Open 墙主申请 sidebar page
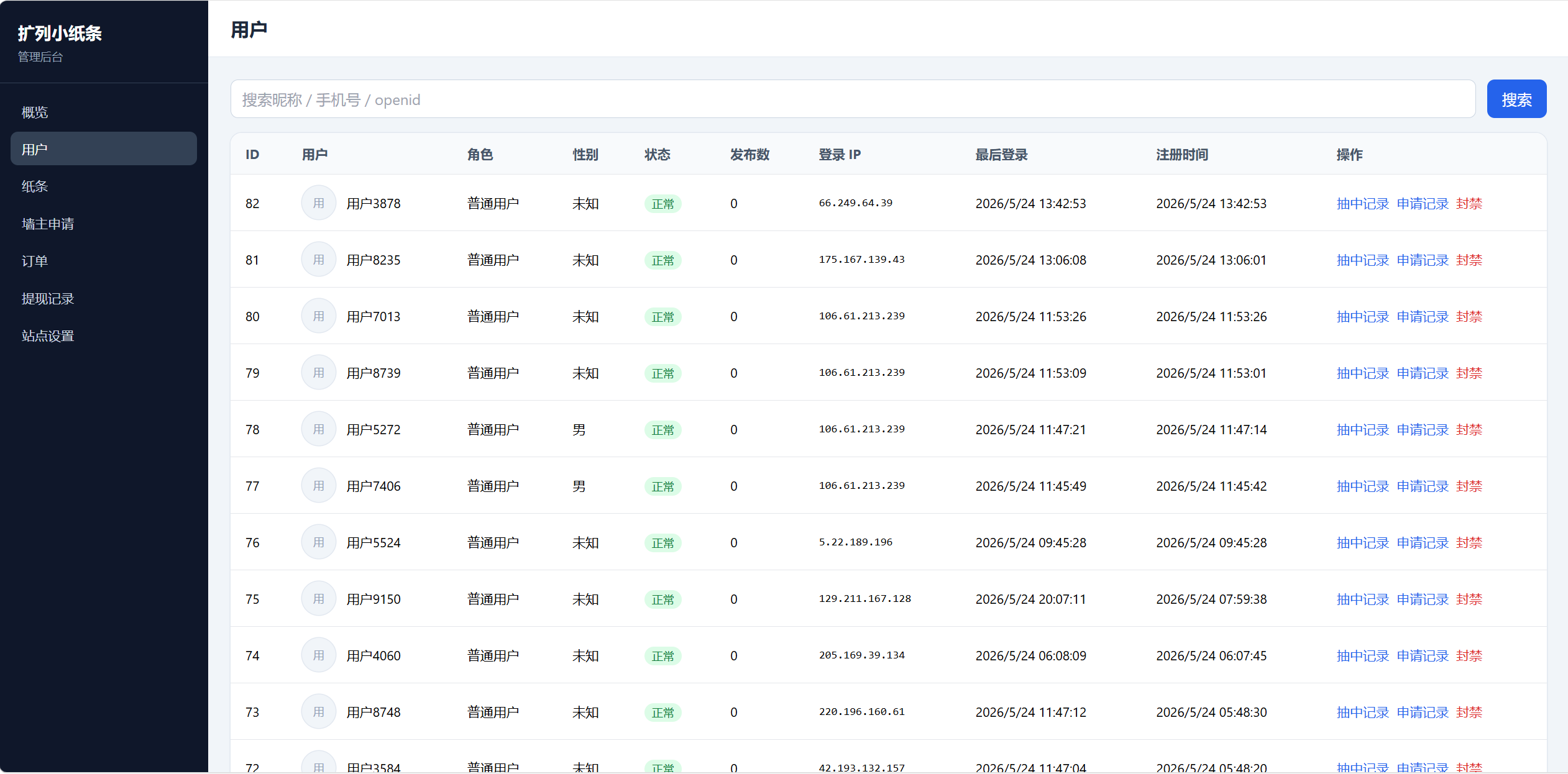The image size is (1568, 774). 104,224
